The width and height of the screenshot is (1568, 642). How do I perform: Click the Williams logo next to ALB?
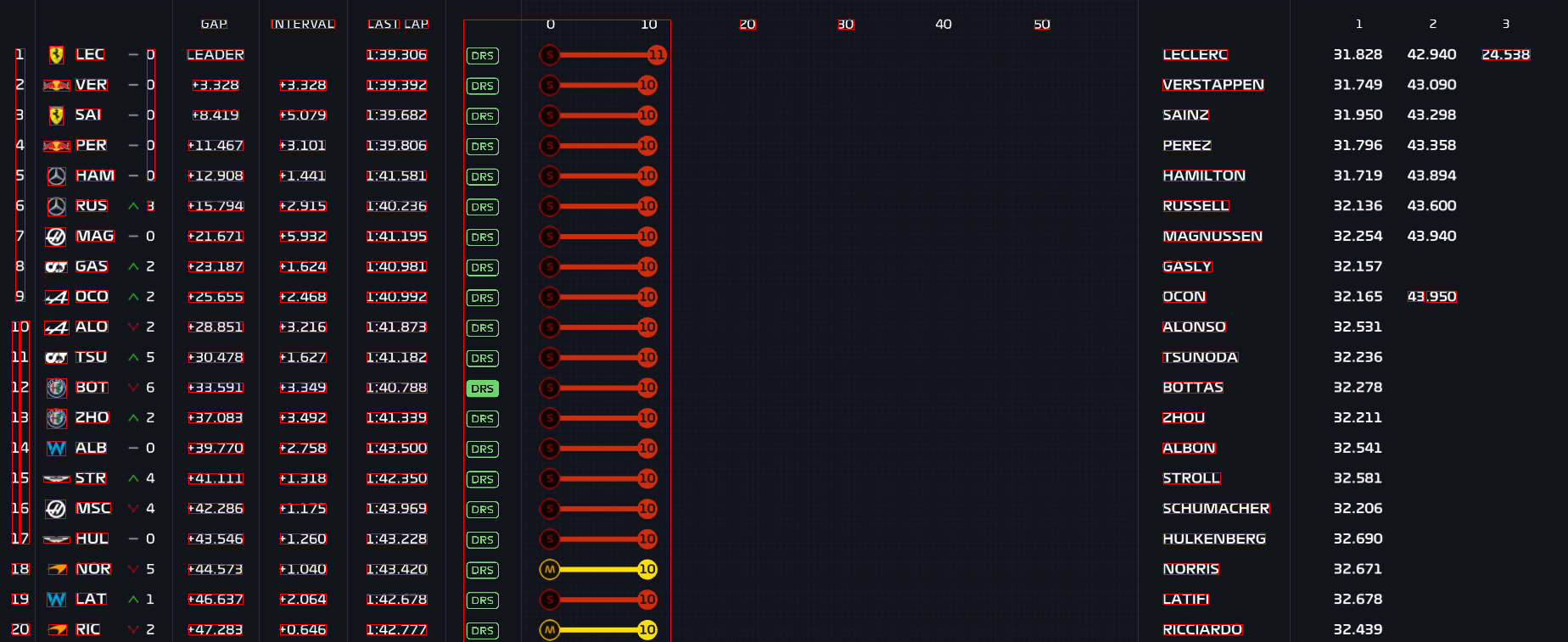56,449
